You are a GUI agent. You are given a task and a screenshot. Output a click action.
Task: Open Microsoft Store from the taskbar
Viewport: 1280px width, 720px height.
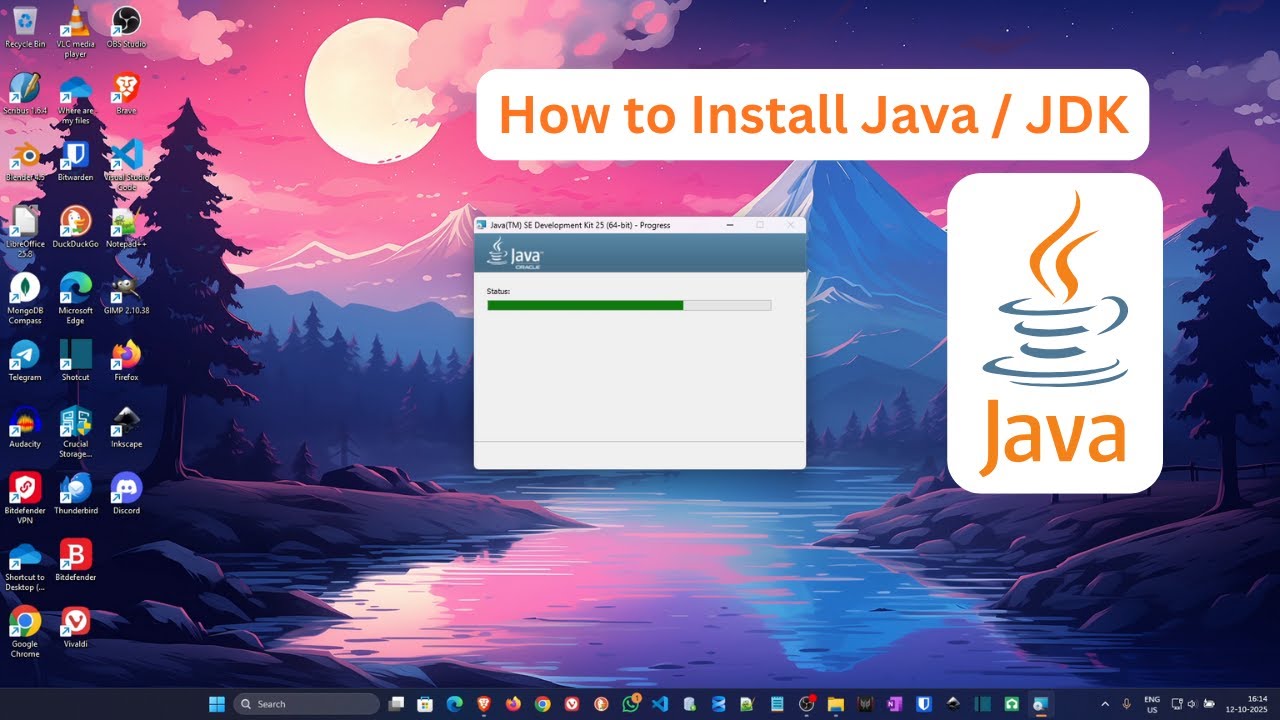(x=425, y=704)
